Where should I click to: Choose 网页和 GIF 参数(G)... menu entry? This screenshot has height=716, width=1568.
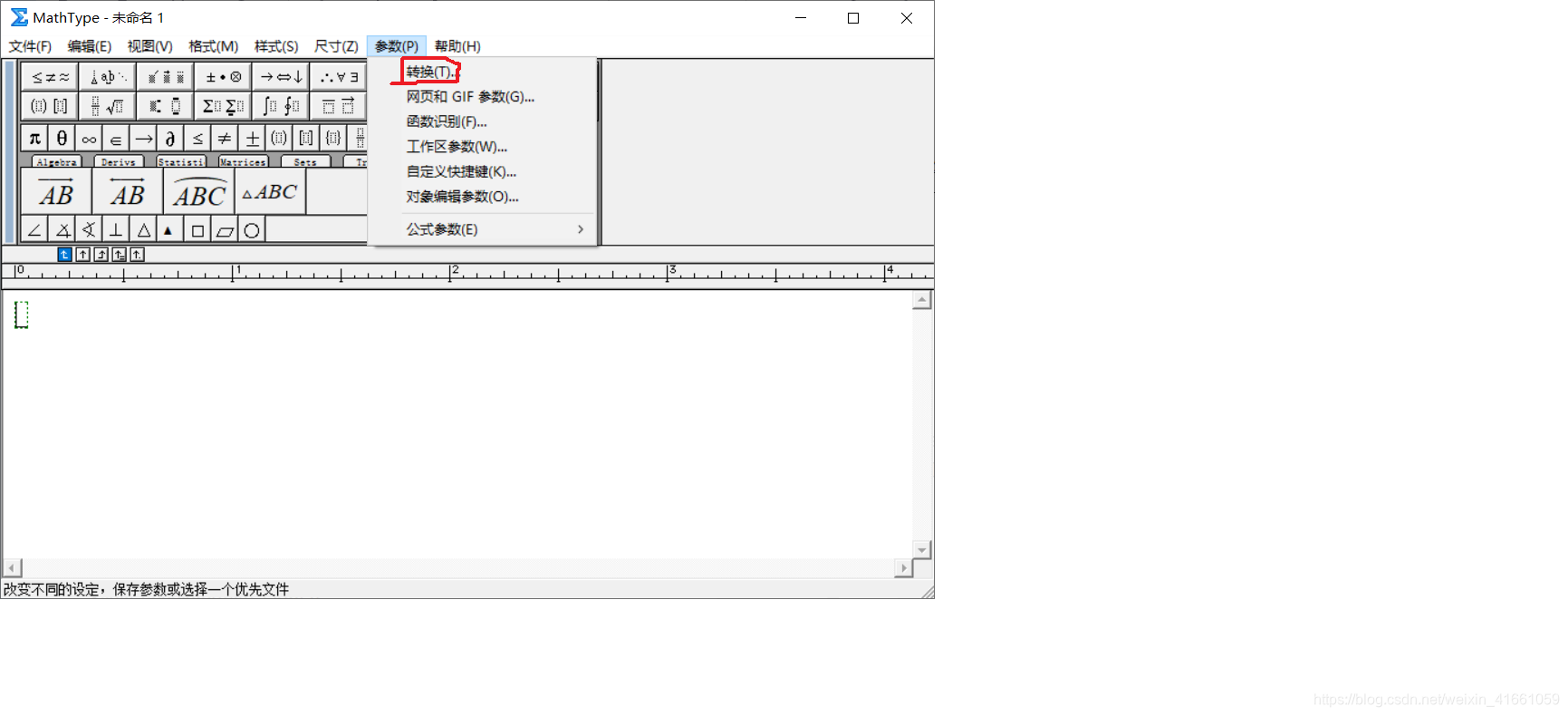pyautogui.click(x=482, y=97)
